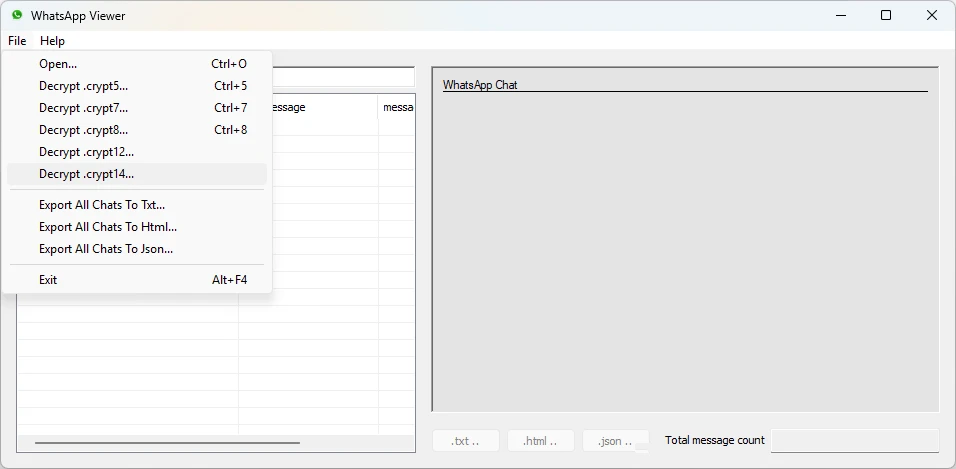
Task: Select Decrypt .crypt5... menu entry
Action: pos(137,86)
